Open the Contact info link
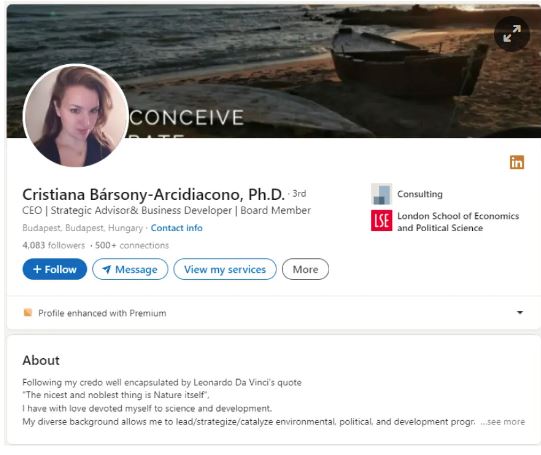541x455 pixels. click(176, 228)
